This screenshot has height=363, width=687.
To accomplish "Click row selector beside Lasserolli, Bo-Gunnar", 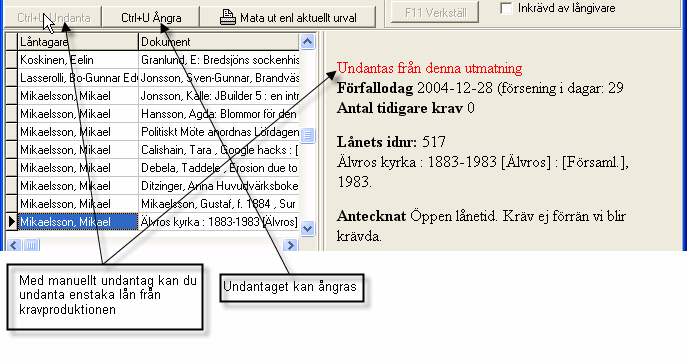I will tap(11, 78).
